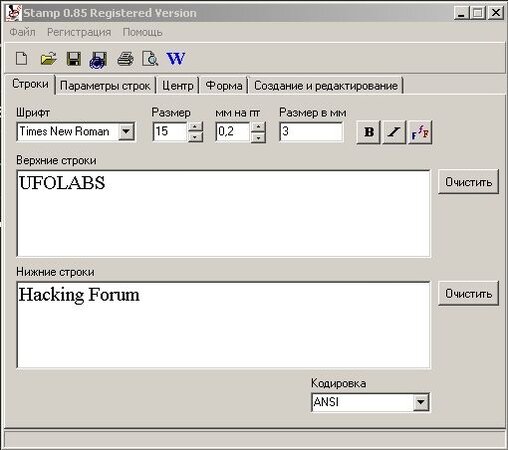Open a stamp file via folder icon
Image resolution: width=508 pixels, height=450 pixels.
coord(48,59)
